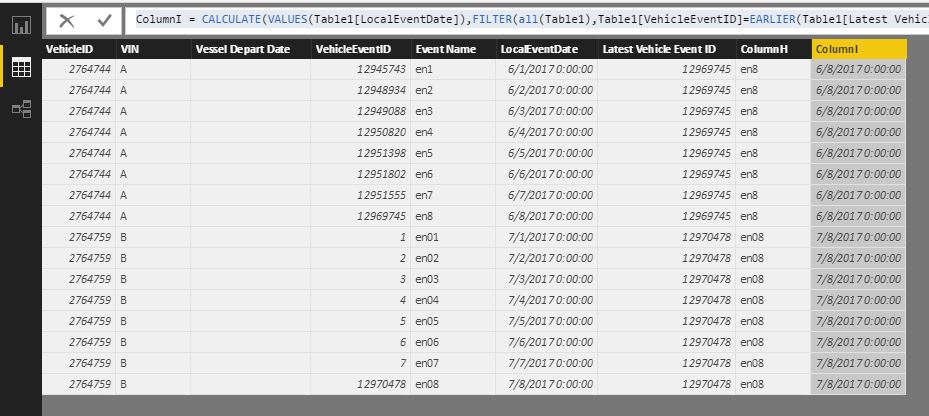Click VehicleEventID cell 1 in the en01 row
The image size is (929, 416).
point(361,237)
